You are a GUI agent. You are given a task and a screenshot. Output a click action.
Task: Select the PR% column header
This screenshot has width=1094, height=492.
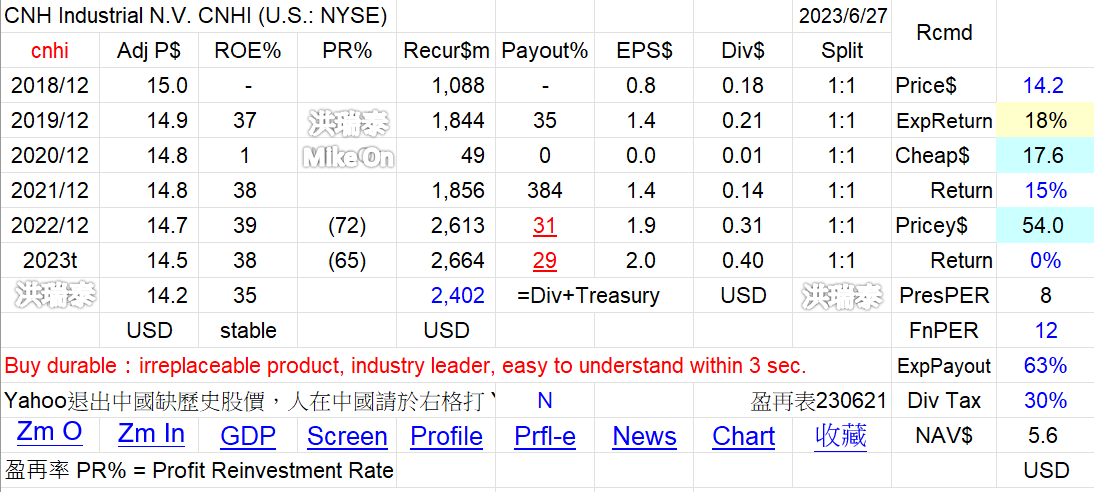[x=347, y=50]
